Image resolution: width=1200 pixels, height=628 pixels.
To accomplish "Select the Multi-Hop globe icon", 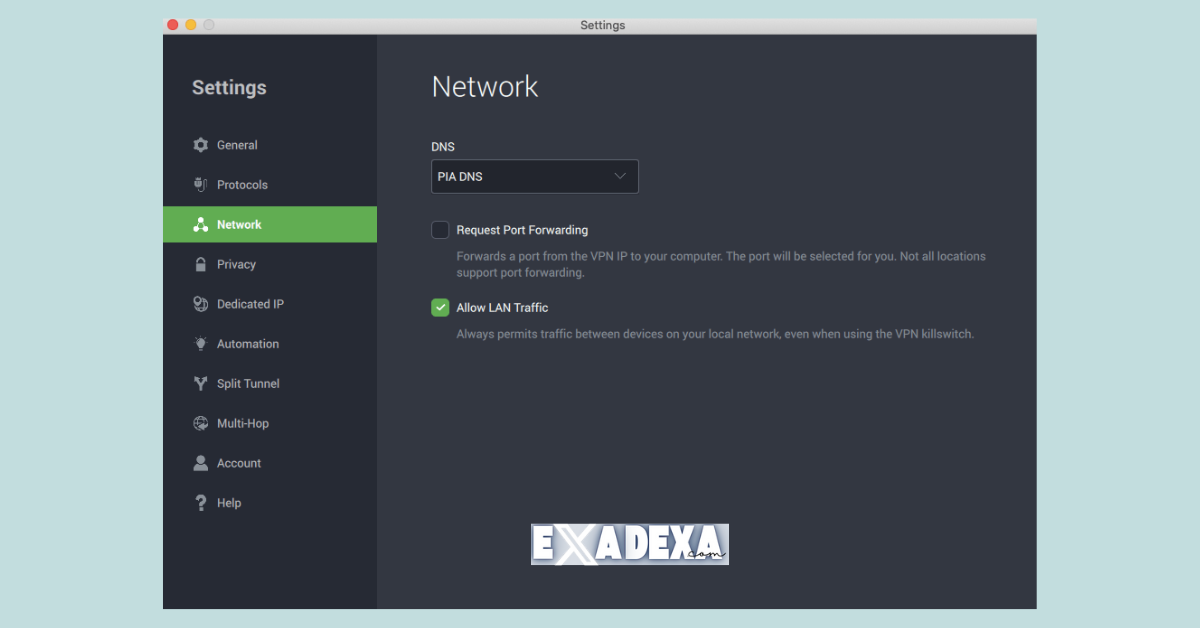I will 200,423.
